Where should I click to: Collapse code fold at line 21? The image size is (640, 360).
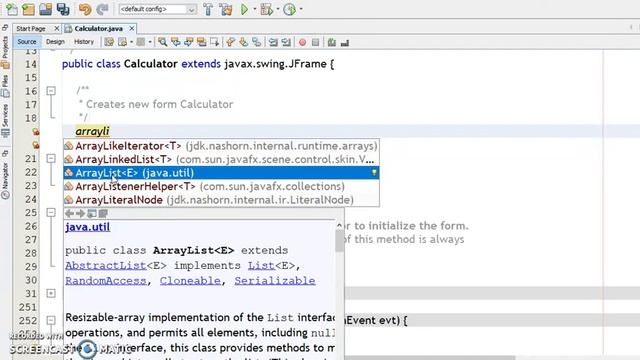51,158
